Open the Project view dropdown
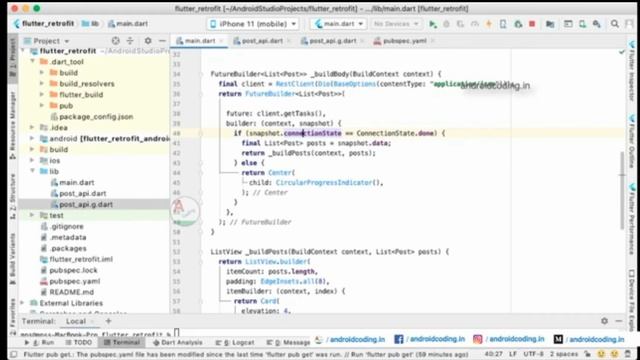 (46, 41)
